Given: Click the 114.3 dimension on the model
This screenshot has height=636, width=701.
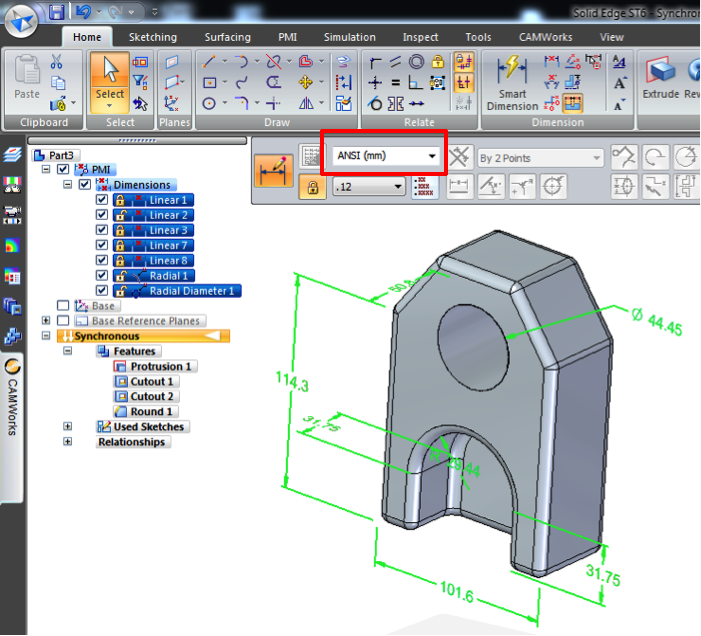Looking at the screenshot, I should coord(292,382).
